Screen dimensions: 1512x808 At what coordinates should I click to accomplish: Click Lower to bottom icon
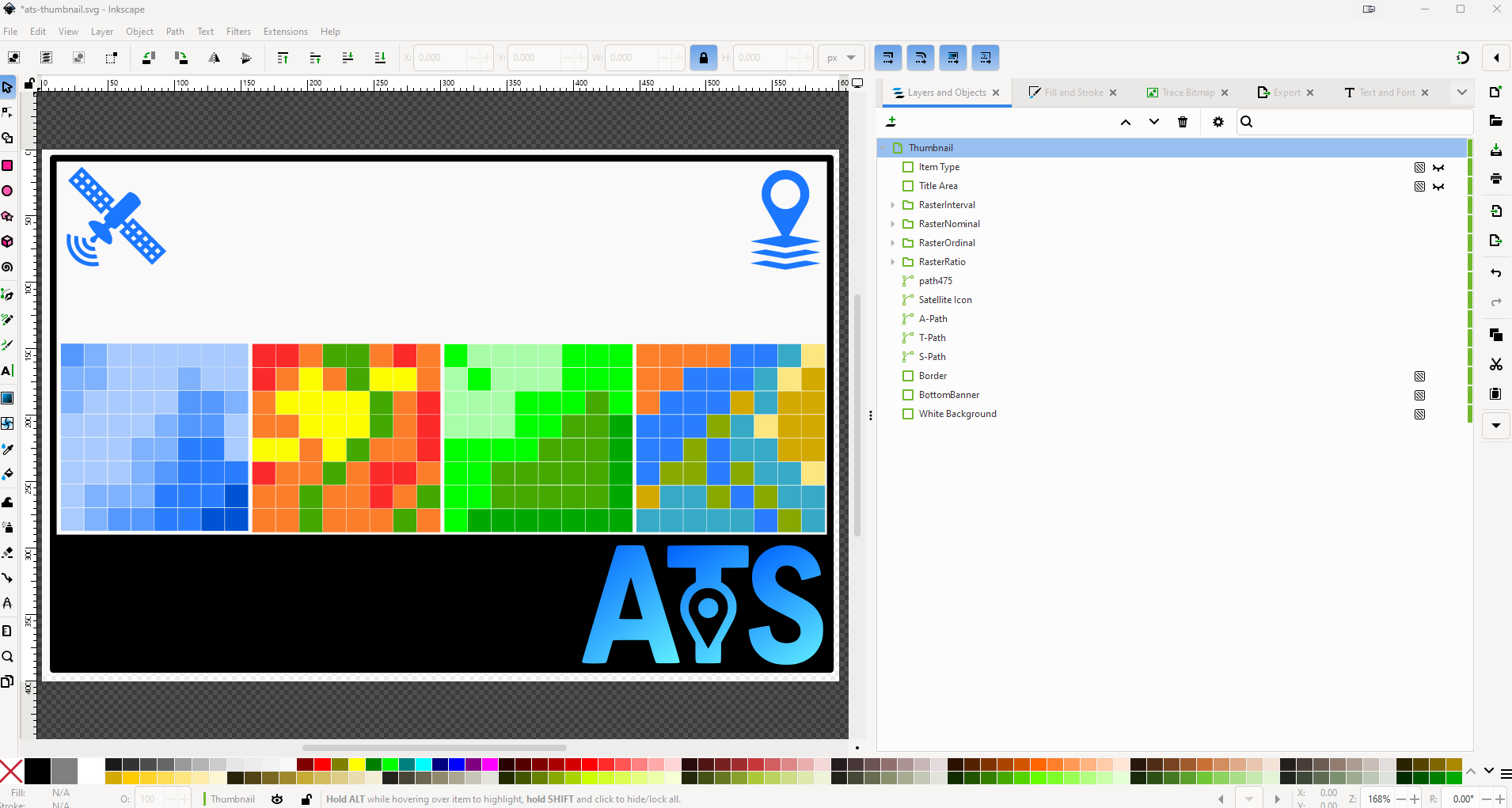380,58
